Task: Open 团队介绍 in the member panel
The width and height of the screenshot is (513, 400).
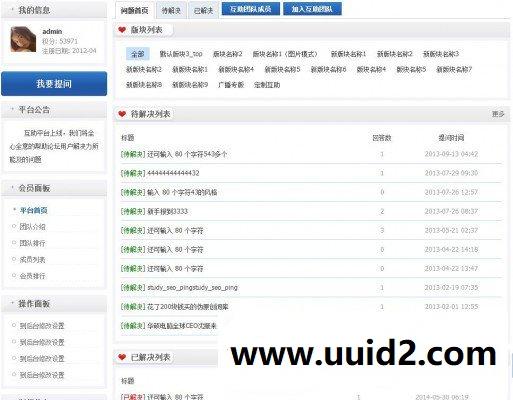Action: tap(32, 227)
